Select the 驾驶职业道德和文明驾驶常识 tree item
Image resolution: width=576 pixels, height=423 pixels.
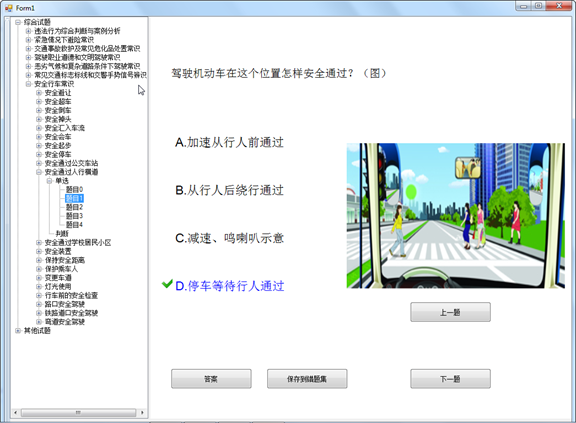77,57
